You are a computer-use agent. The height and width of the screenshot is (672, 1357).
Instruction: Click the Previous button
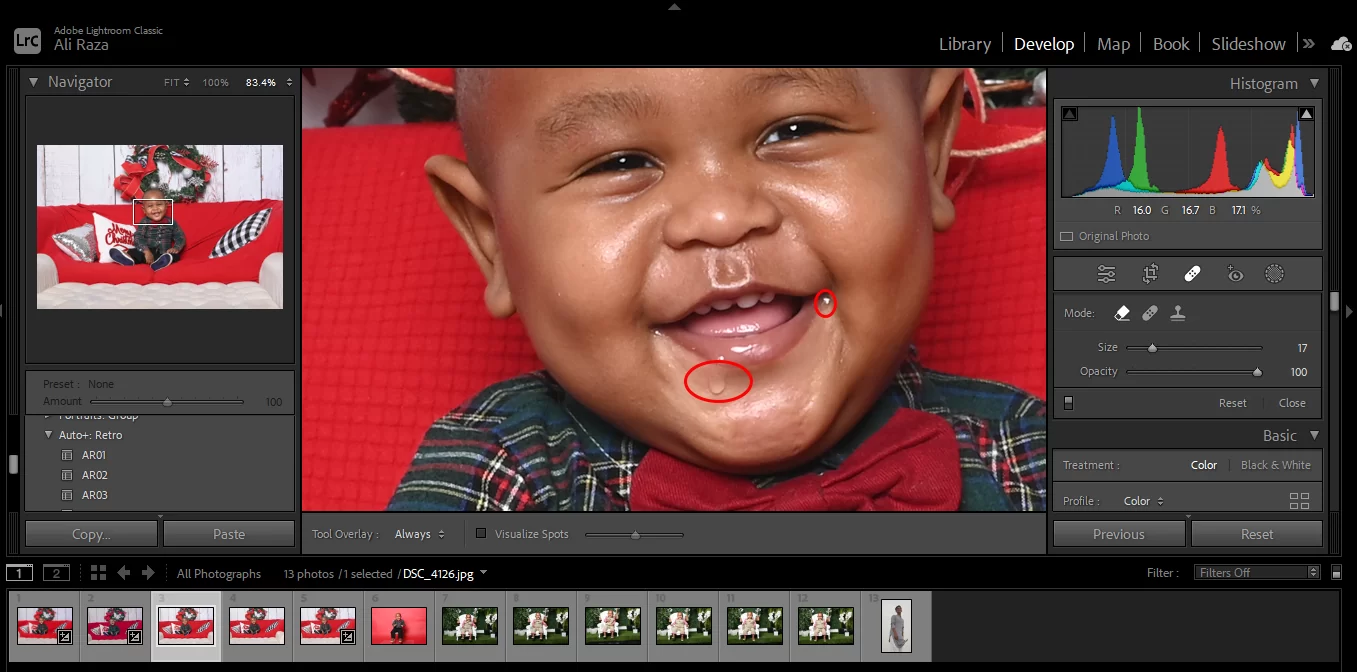[x=1119, y=534]
